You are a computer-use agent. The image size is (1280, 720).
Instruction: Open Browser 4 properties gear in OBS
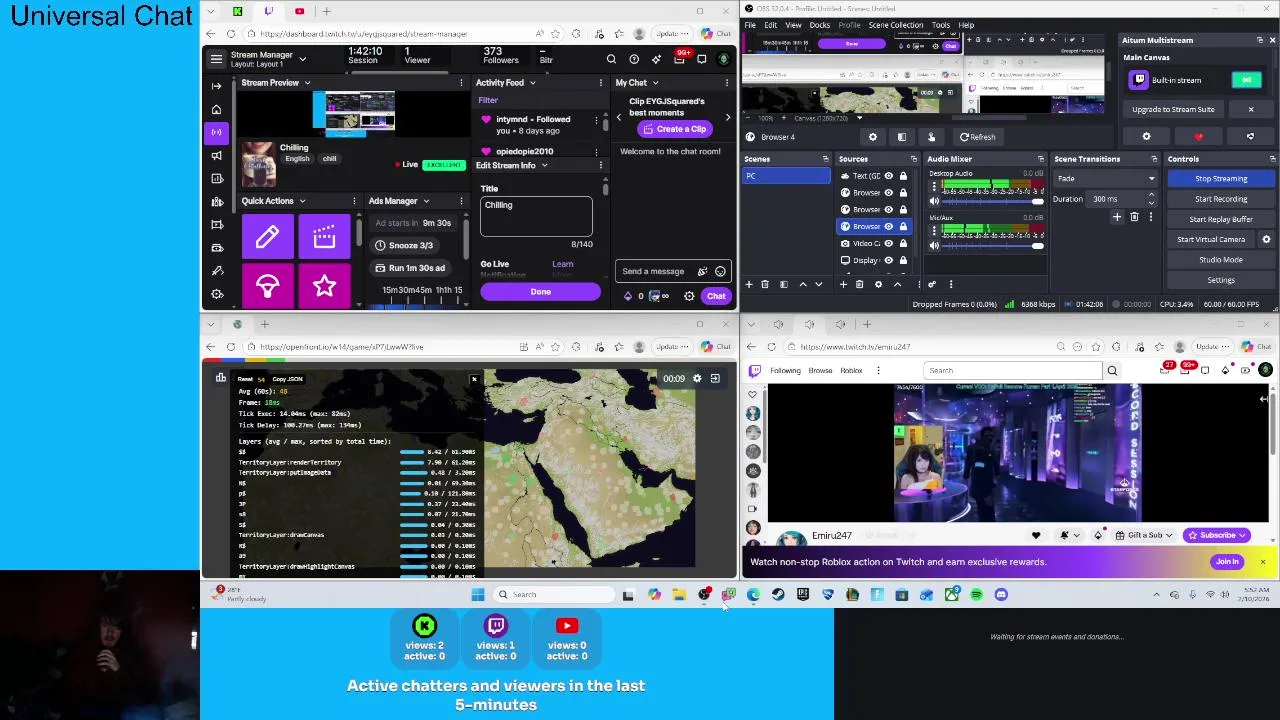pos(872,137)
